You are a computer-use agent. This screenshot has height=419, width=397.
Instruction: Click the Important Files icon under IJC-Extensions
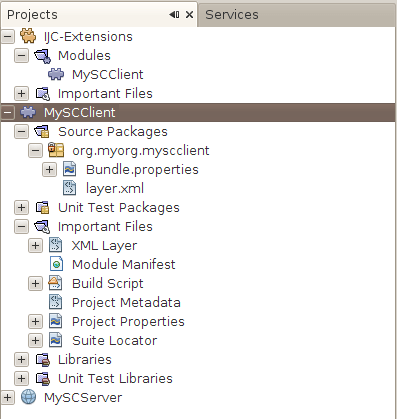tap(43, 94)
